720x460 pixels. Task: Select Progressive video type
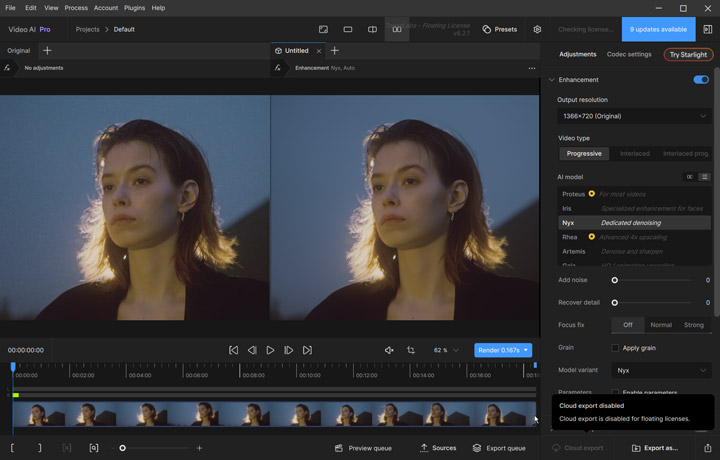[584, 153]
